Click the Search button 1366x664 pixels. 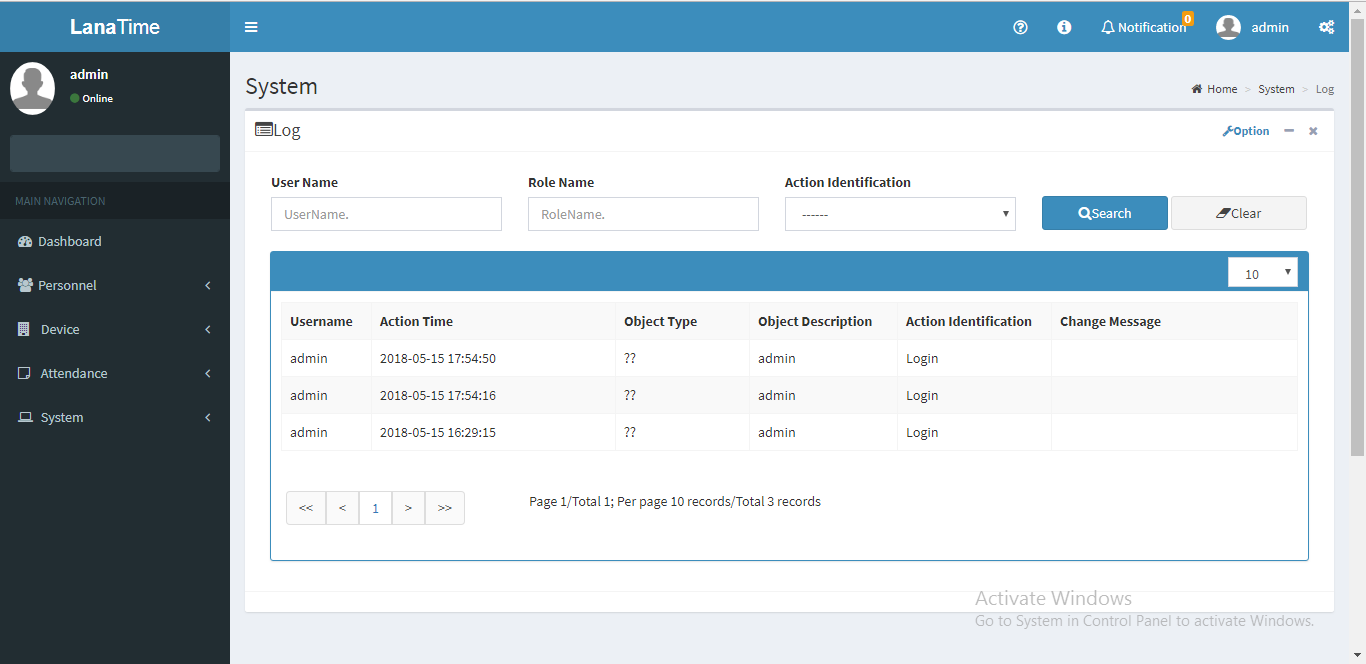[x=1104, y=212]
